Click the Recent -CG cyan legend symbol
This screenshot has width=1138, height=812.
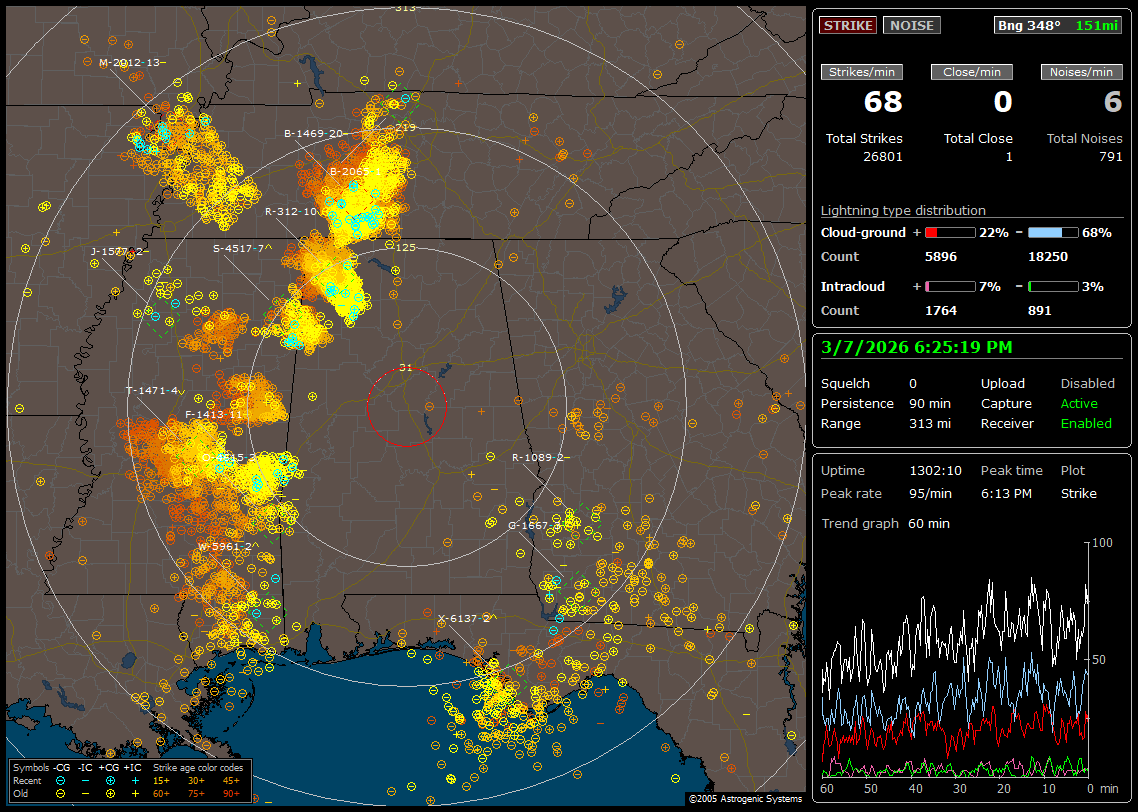pyautogui.click(x=61, y=779)
